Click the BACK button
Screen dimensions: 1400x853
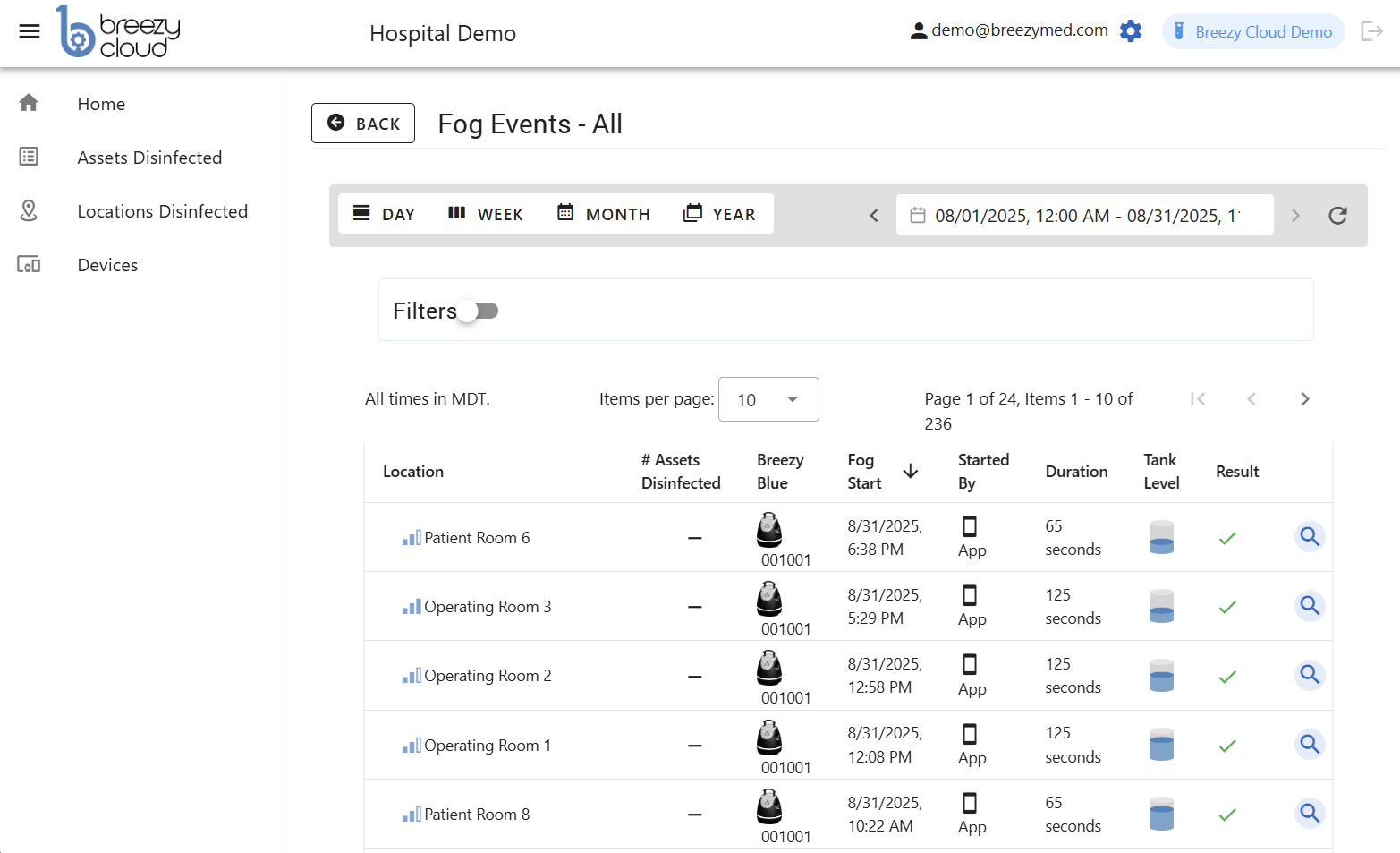pyautogui.click(x=363, y=124)
